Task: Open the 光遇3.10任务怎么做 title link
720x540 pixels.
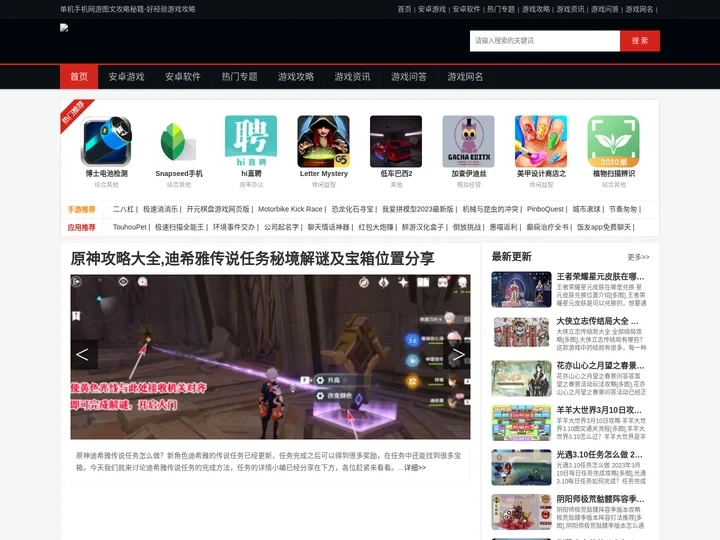Action: tap(599, 455)
